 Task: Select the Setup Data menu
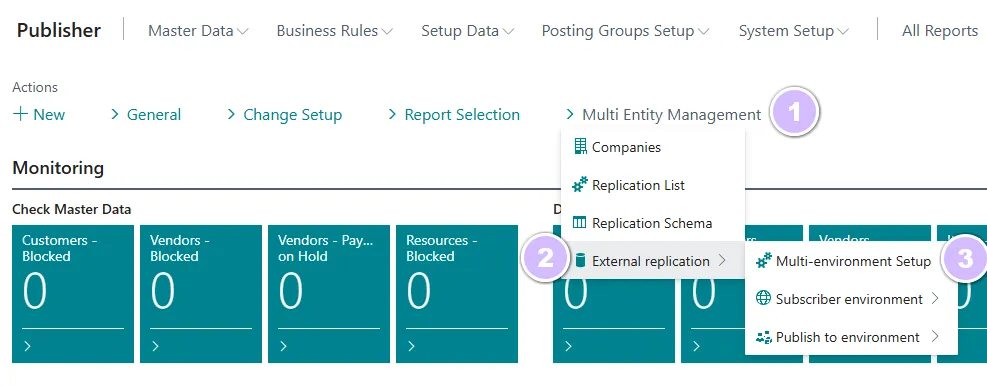click(467, 30)
